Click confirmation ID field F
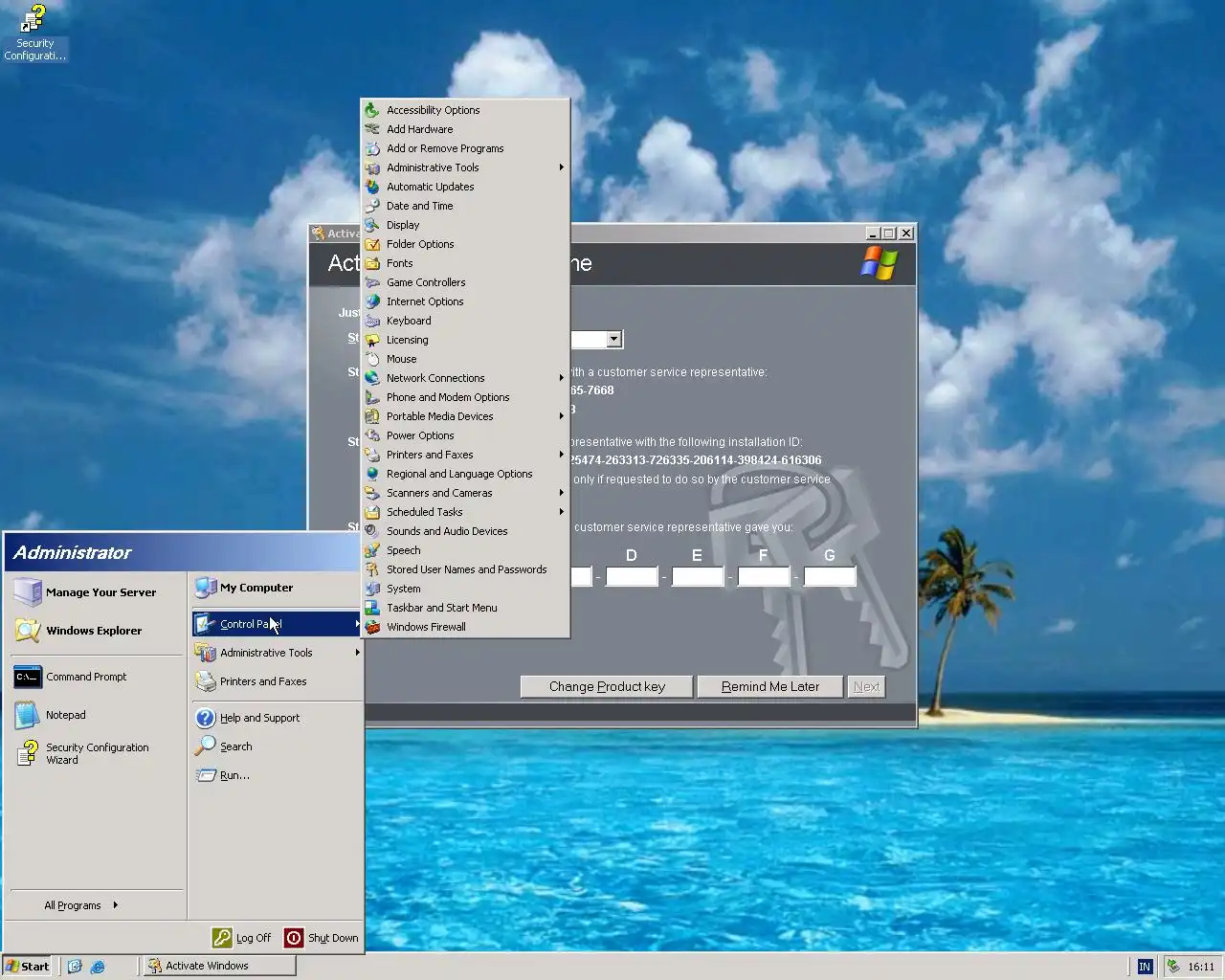The height and width of the screenshot is (980, 1225). (764, 576)
